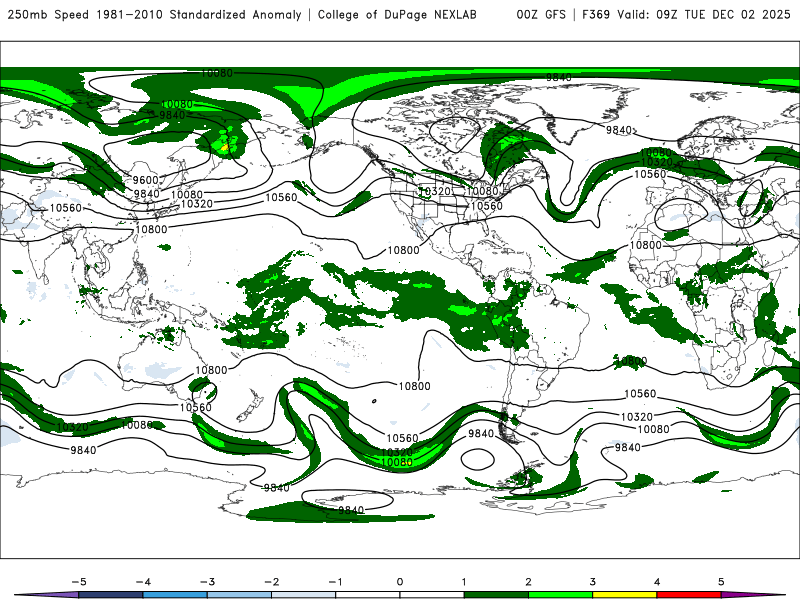Click the '-5' tick label on the colorbar
This screenshot has width=800, height=600.
tap(79, 582)
